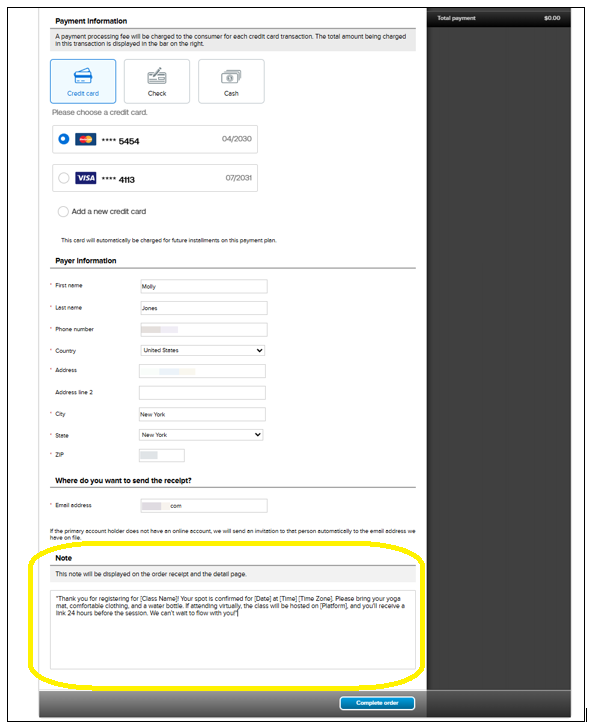Select the Mastercard ending 5454 radio button

[x=64, y=139]
